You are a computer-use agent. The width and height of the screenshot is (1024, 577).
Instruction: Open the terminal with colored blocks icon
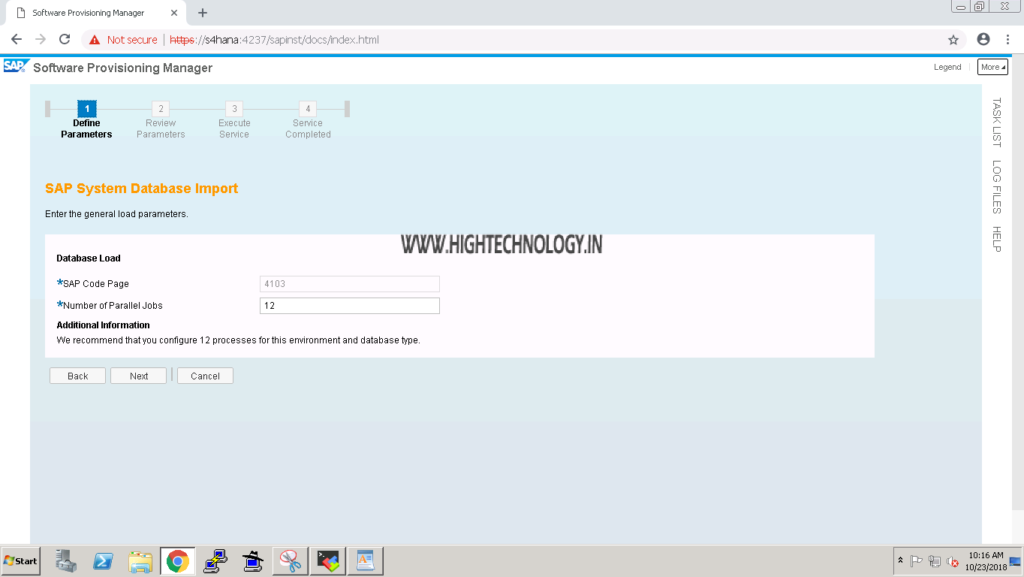pos(328,561)
